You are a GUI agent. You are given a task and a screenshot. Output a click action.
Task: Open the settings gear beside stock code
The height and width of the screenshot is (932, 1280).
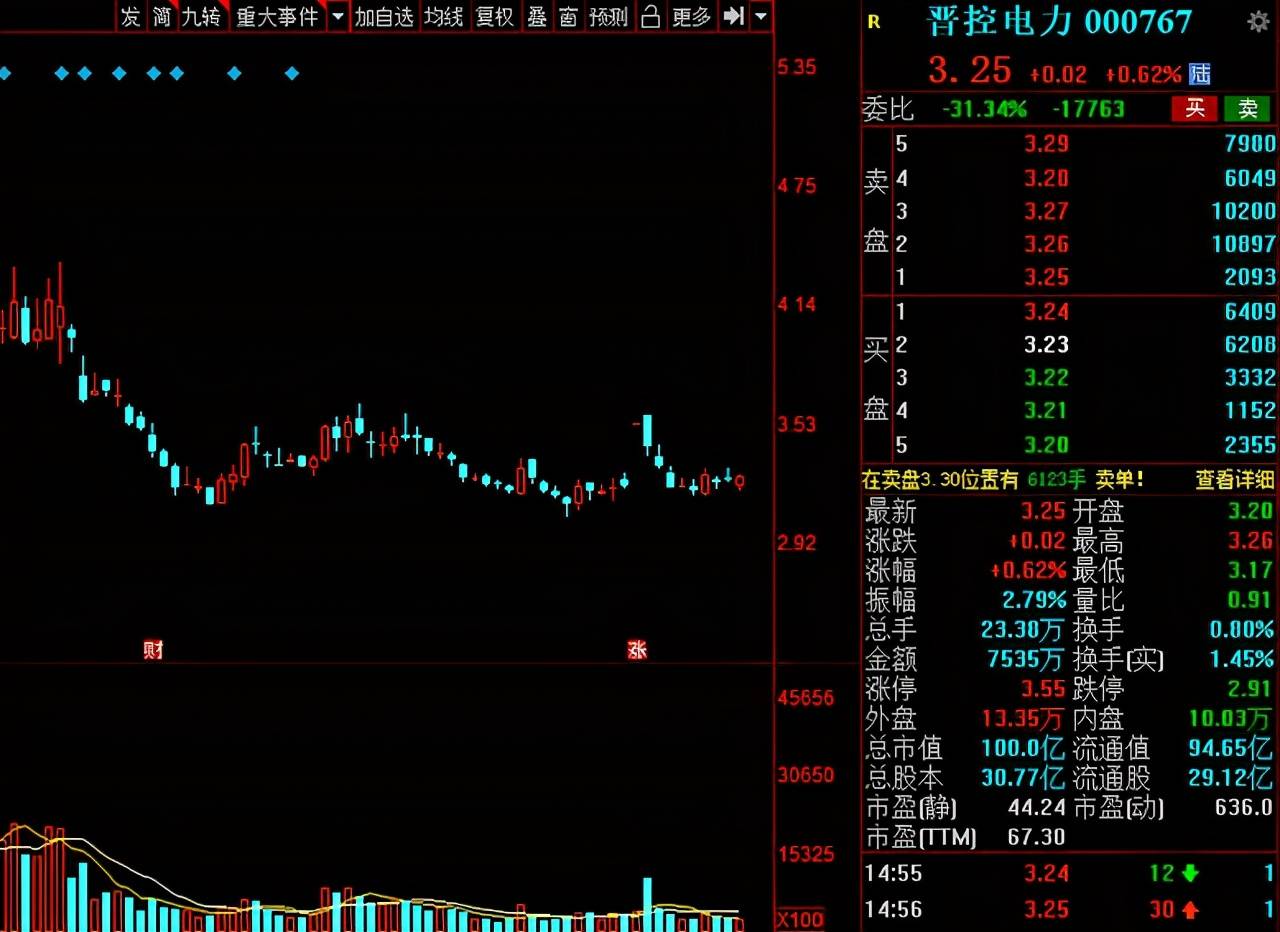click(1258, 22)
